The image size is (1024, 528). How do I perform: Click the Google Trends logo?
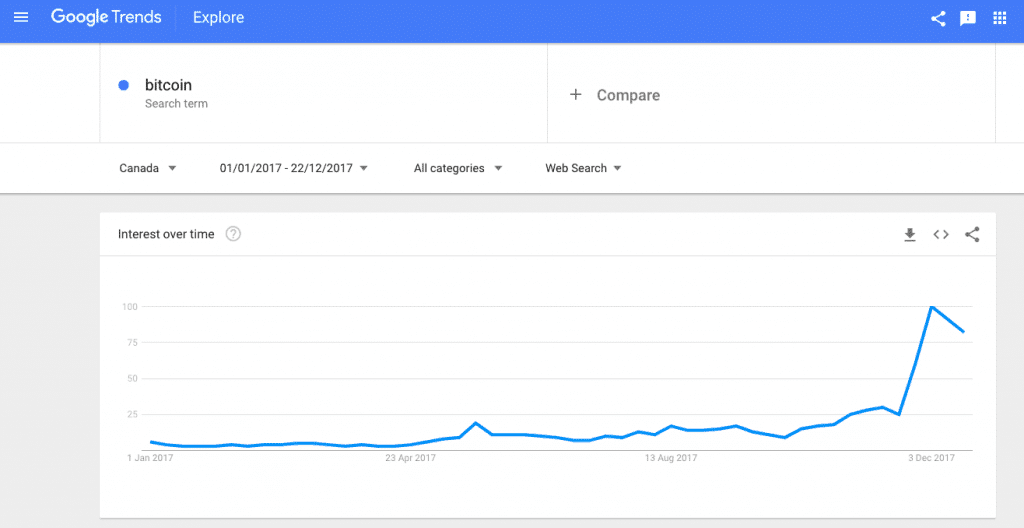pyautogui.click(x=106, y=17)
